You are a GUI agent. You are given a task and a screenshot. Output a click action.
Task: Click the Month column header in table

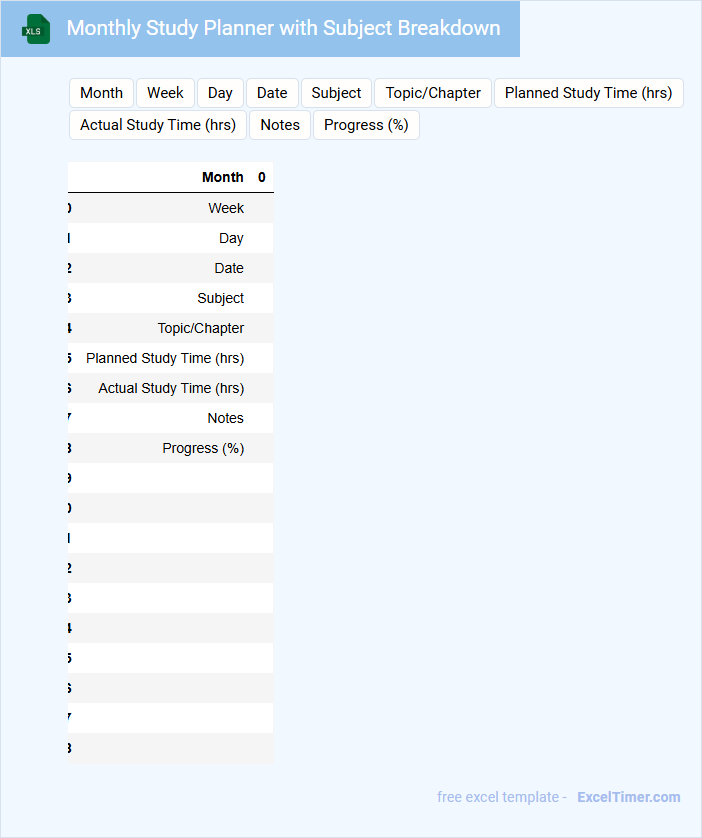point(222,177)
